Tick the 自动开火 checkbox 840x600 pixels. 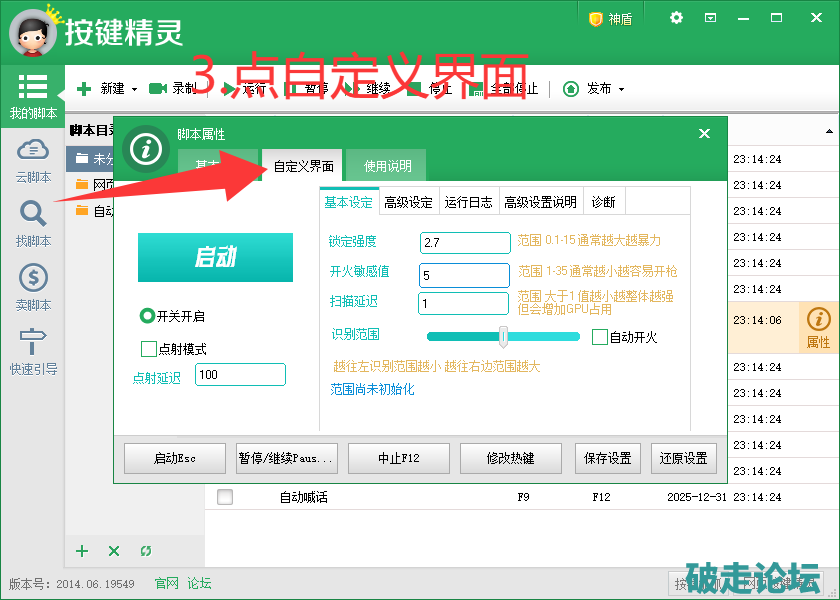(600, 337)
